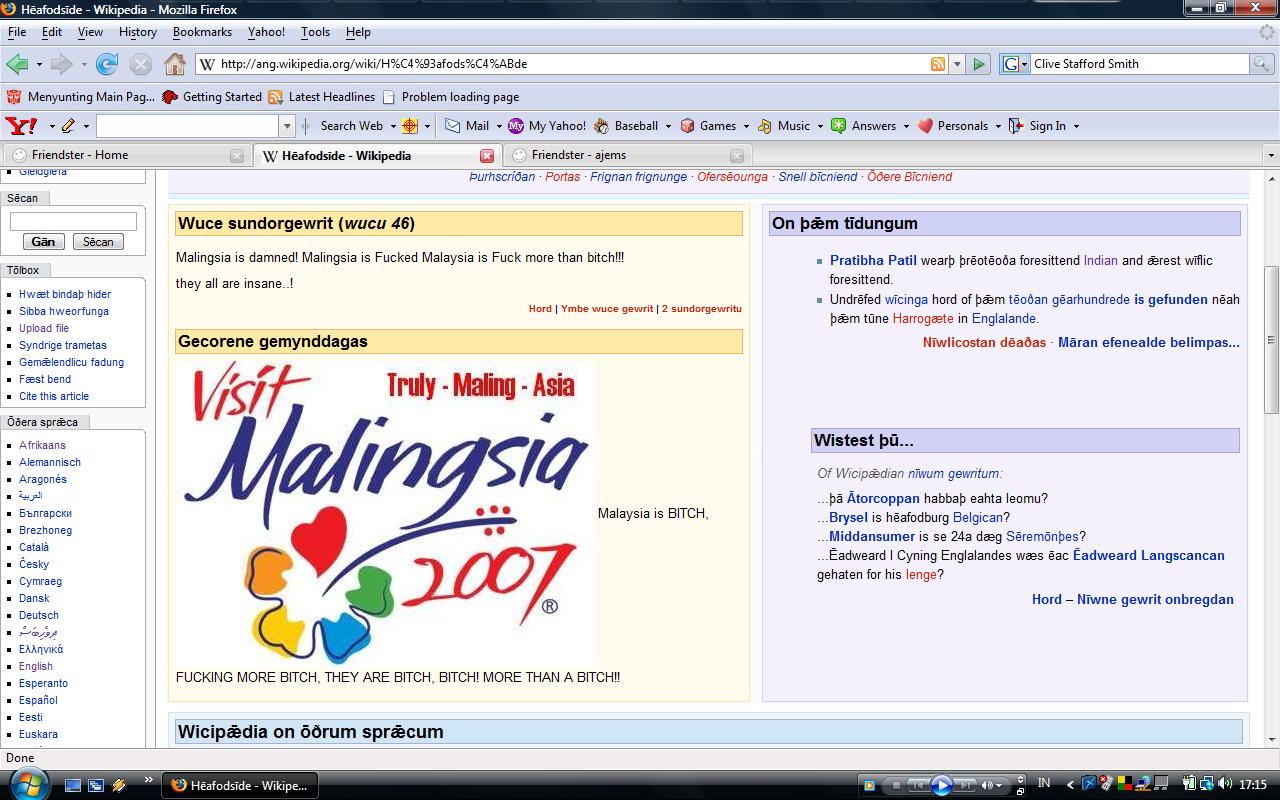Click the Personals heart button
This screenshot has height=800, width=1280.
953,126
